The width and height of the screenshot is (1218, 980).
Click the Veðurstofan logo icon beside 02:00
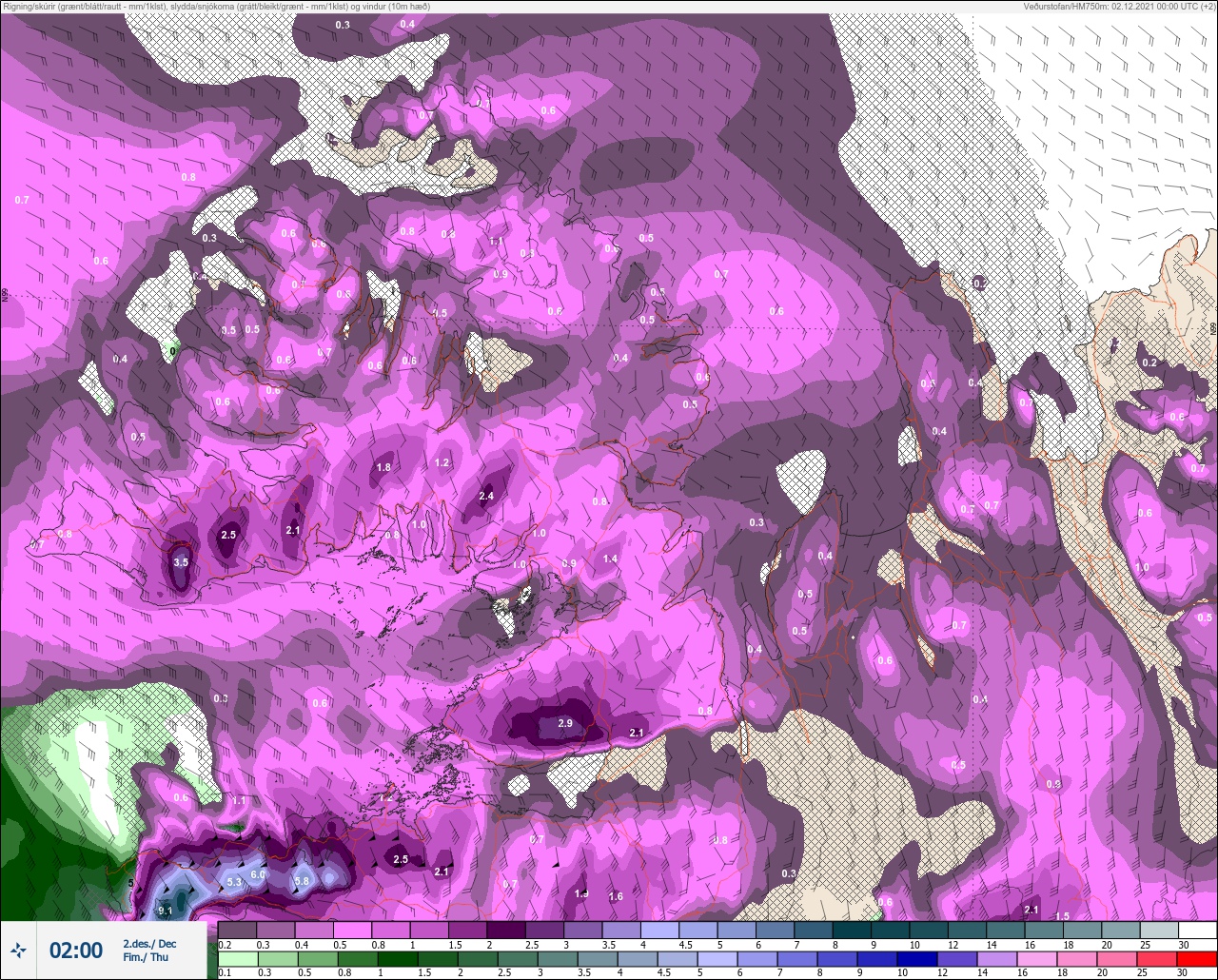point(18,950)
